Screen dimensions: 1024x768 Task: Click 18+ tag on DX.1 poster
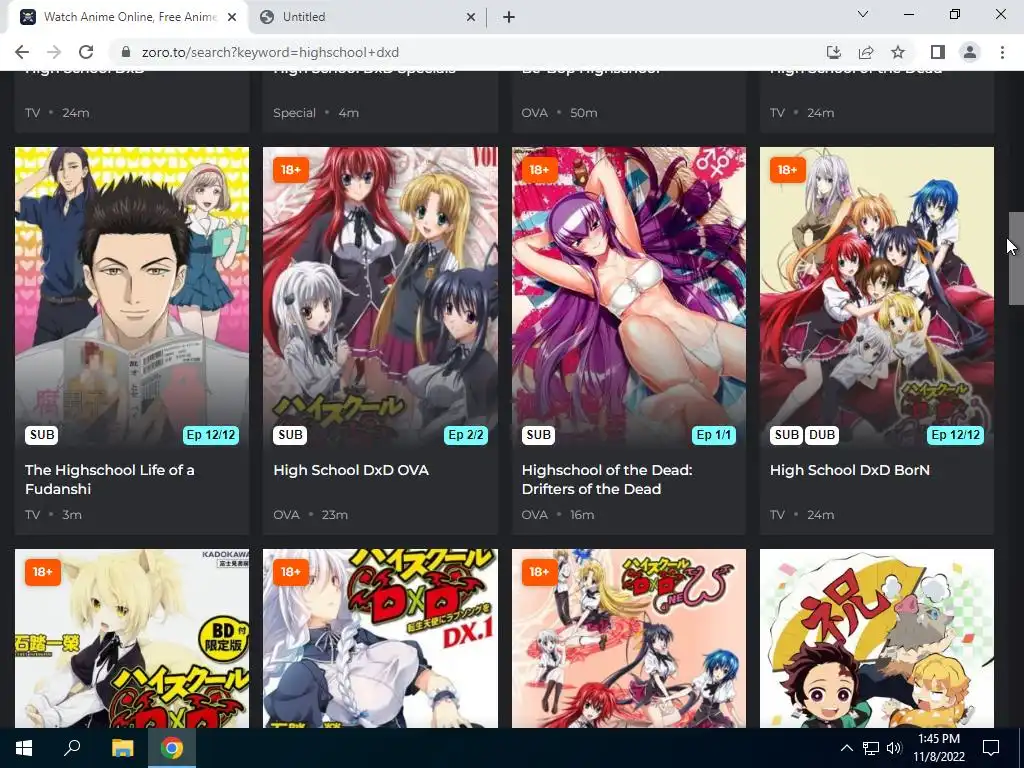click(x=291, y=572)
